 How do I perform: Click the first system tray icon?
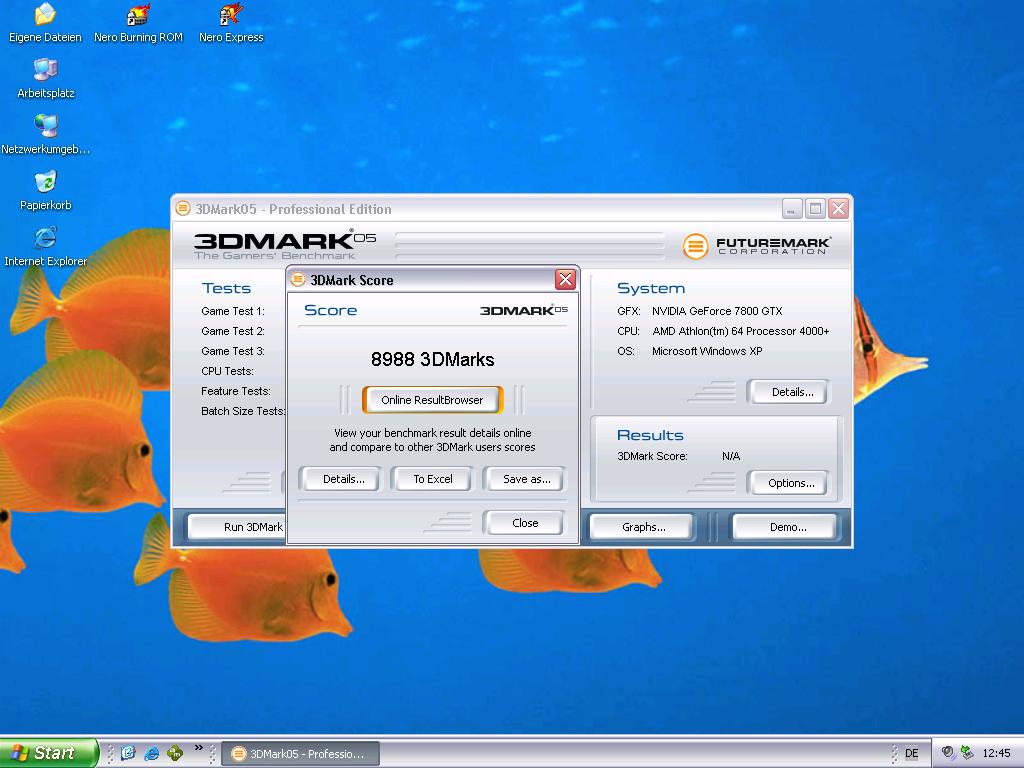(948, 753)
